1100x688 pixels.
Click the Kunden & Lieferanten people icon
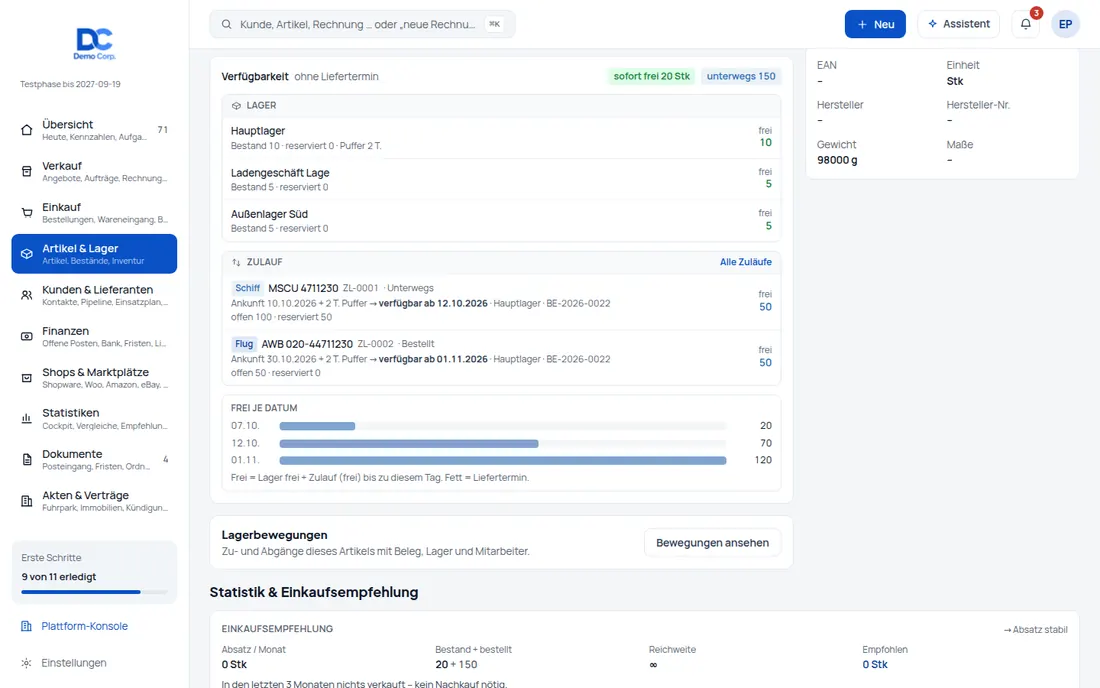coord(27,295)
